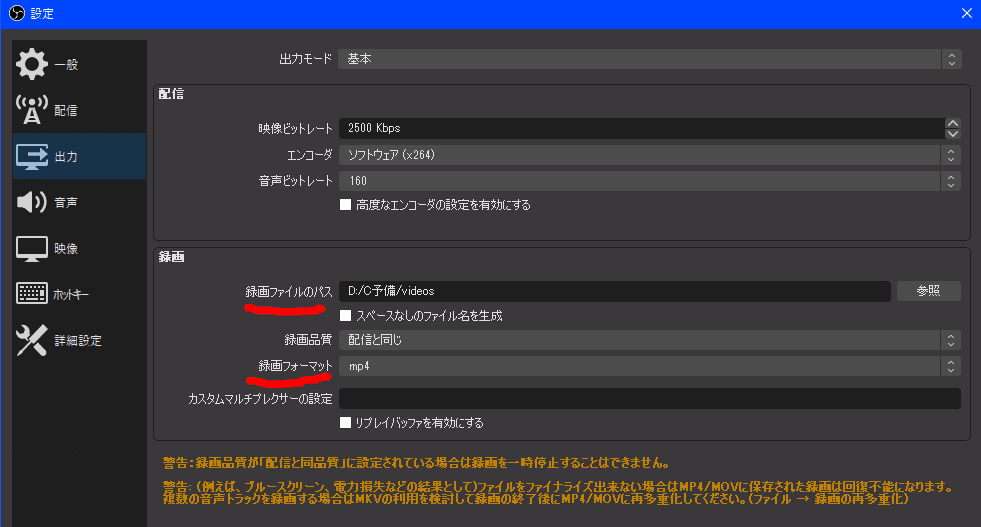Click the Advanced wrench icon

32,340
